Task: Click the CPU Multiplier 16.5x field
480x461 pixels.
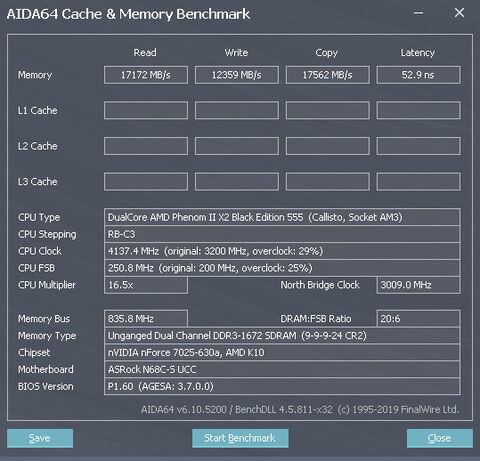Action: point(146,285)
